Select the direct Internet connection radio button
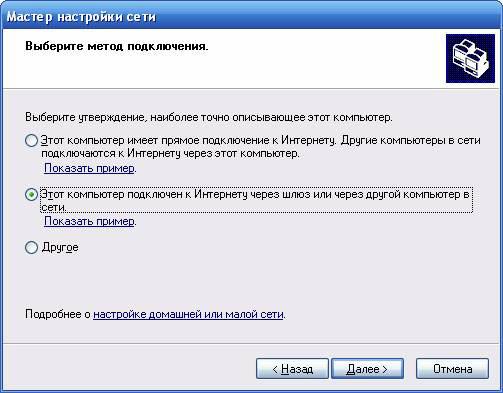 [31, 141]
